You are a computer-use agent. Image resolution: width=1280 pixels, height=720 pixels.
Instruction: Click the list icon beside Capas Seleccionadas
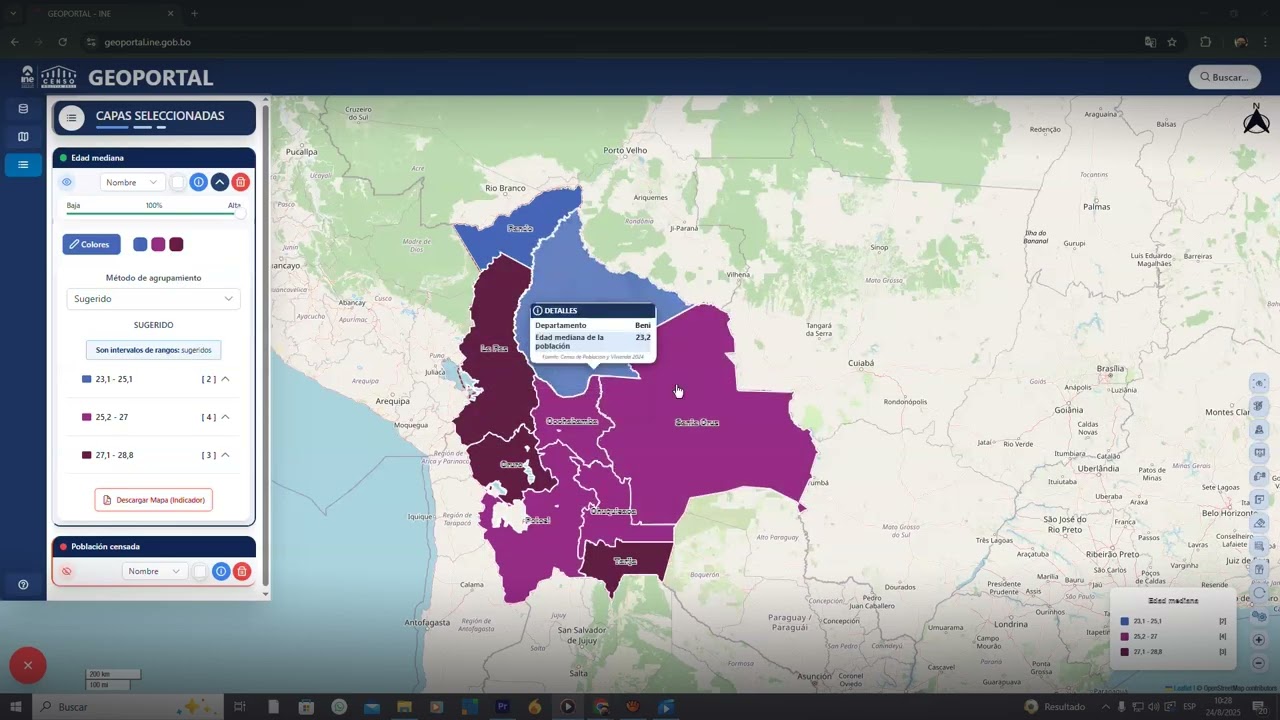71,118
